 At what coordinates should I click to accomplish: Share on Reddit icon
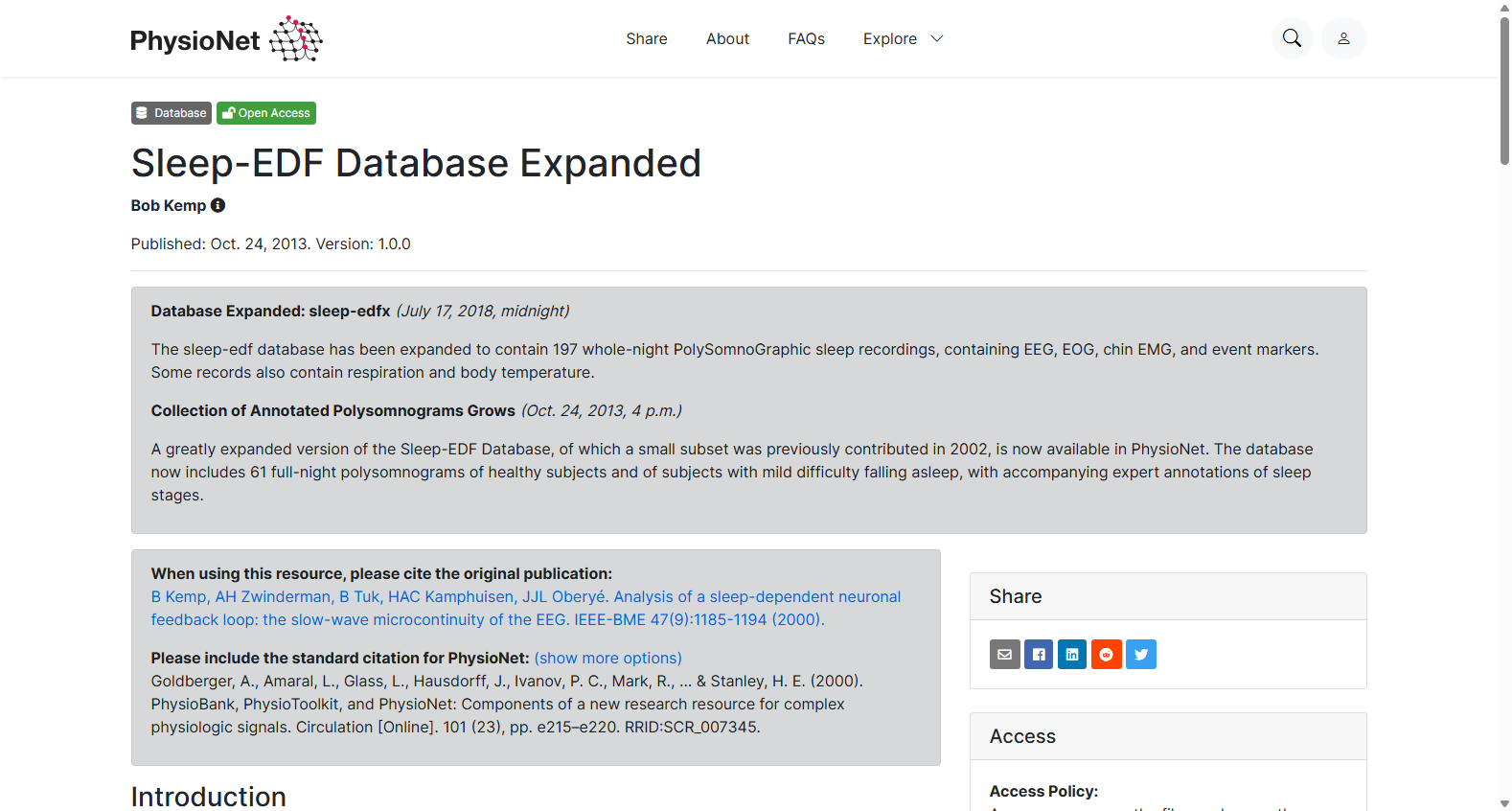(1107, 654)
